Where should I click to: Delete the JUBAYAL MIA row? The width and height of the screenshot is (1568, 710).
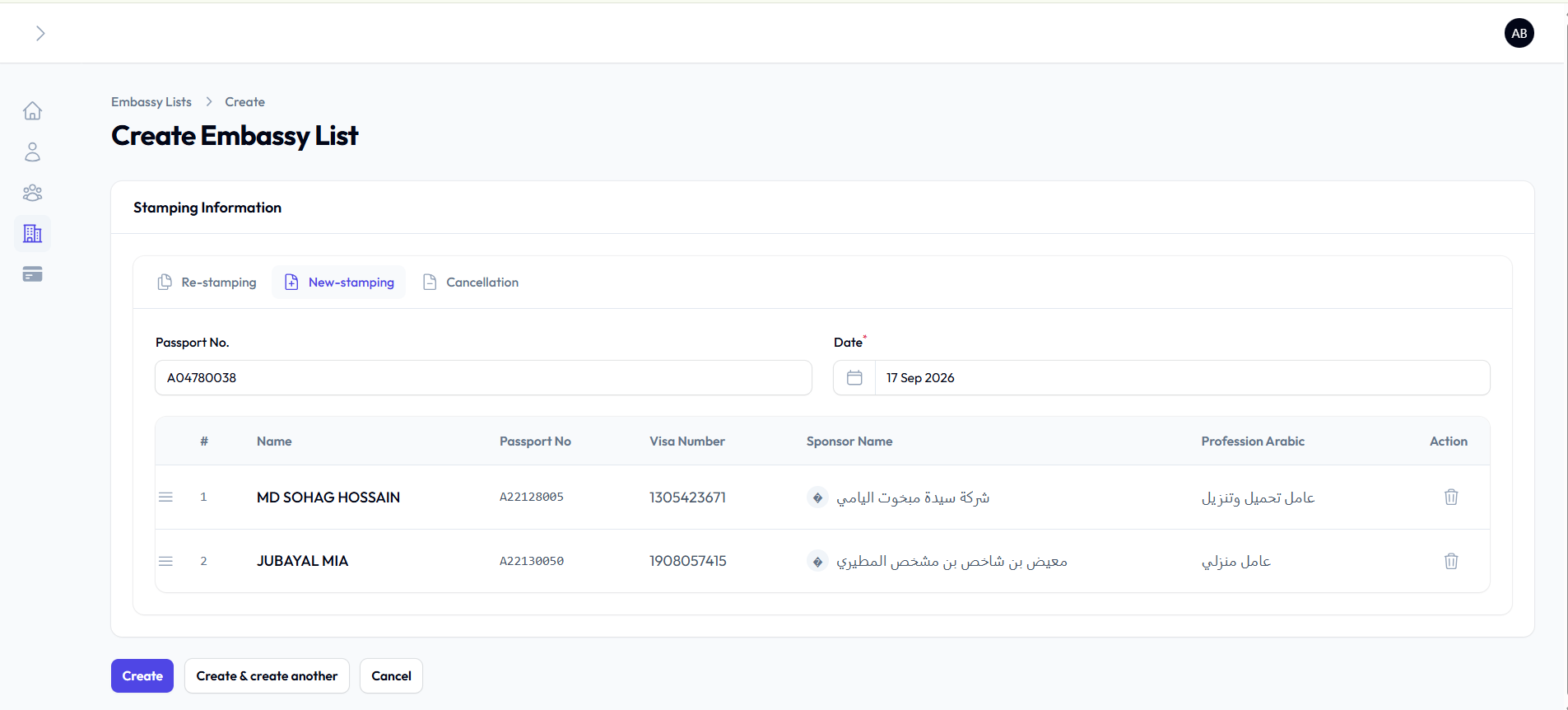1451,561
